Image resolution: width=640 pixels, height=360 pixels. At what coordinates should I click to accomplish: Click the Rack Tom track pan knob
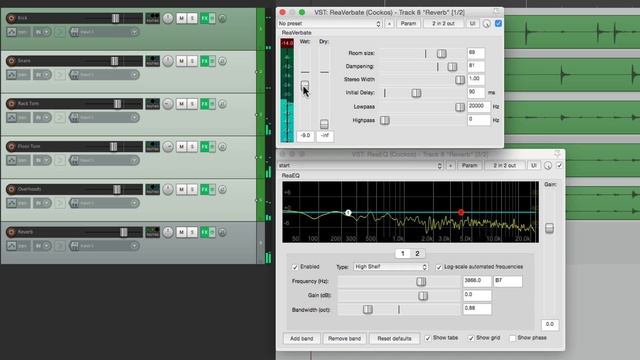point(168,104)
